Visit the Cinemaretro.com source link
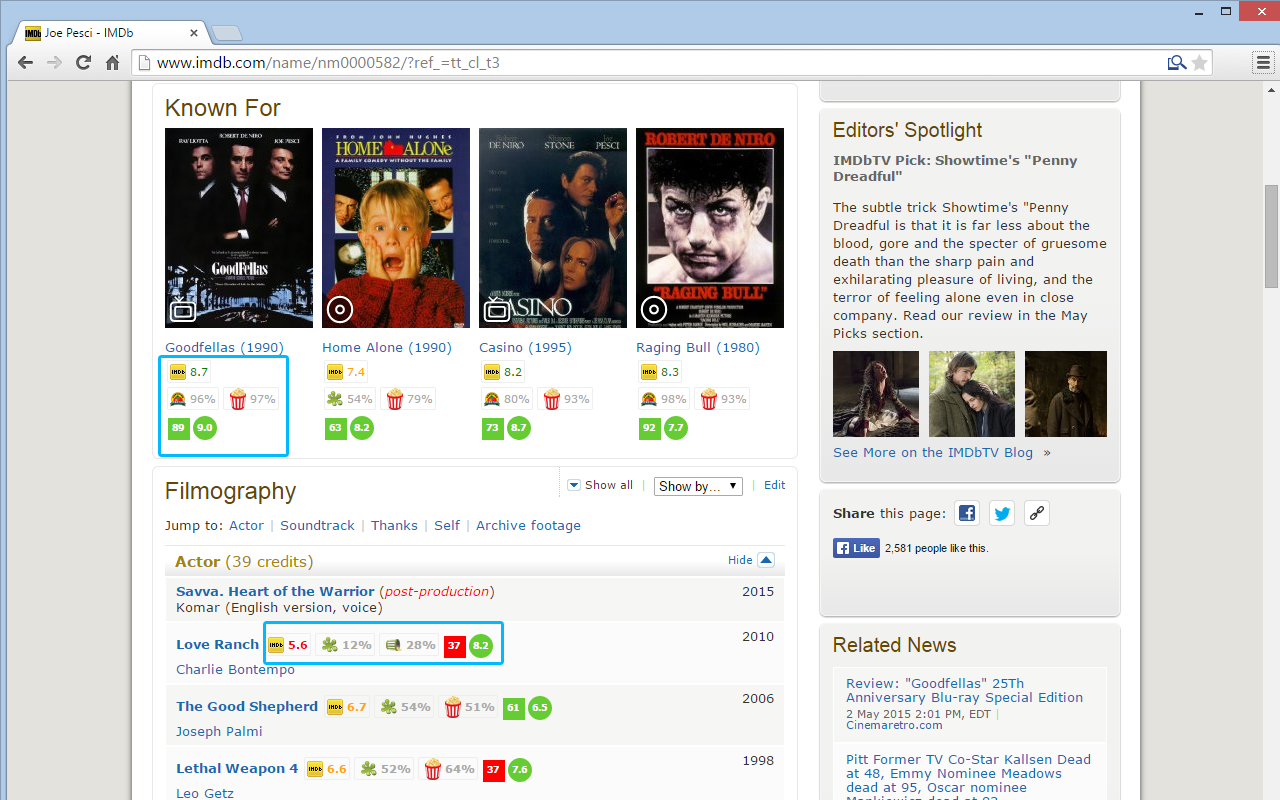 894,725
